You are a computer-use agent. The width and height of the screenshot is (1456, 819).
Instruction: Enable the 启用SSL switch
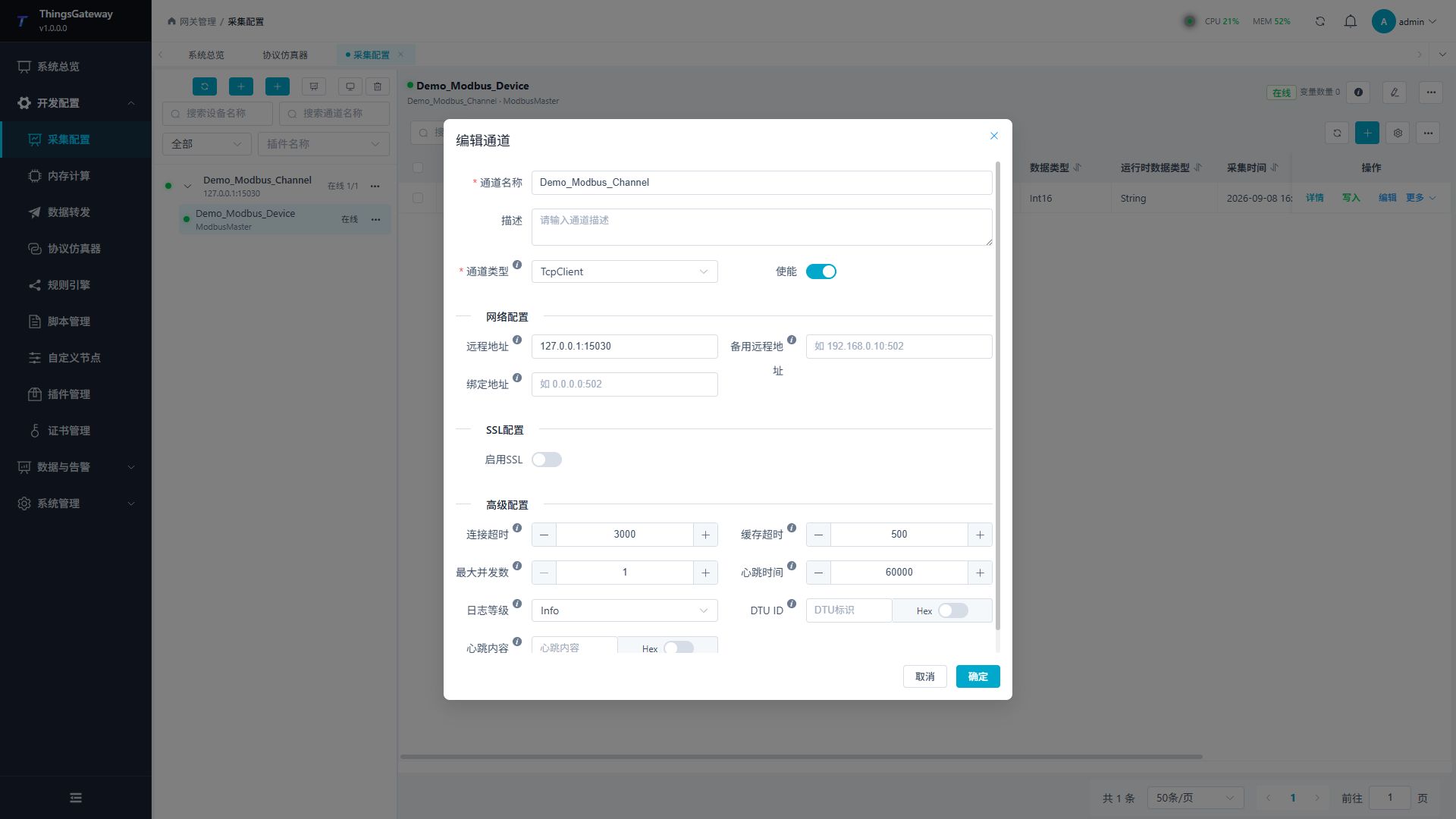pos(547,460)
